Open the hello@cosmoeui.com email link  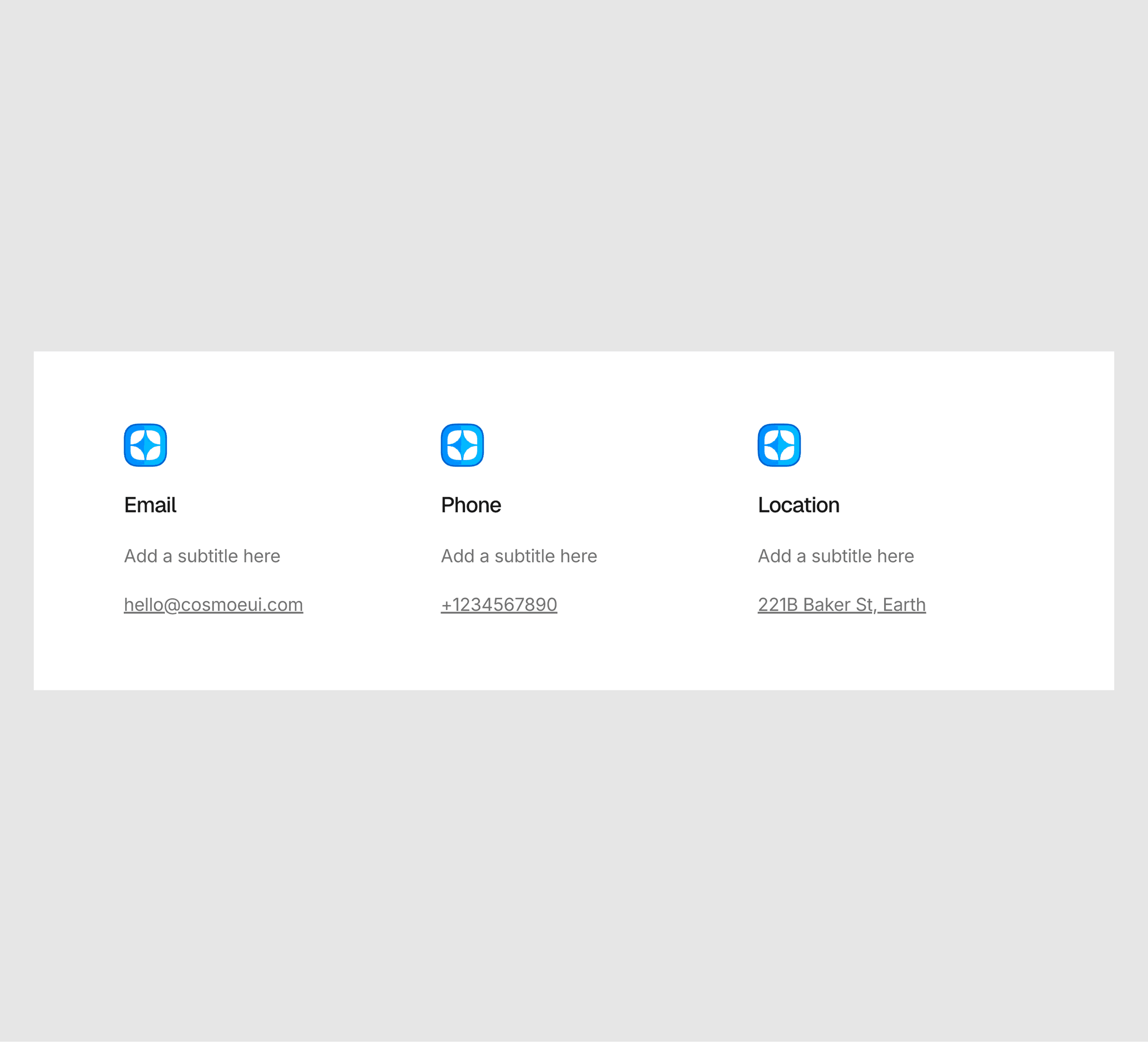tap(213, 605)
